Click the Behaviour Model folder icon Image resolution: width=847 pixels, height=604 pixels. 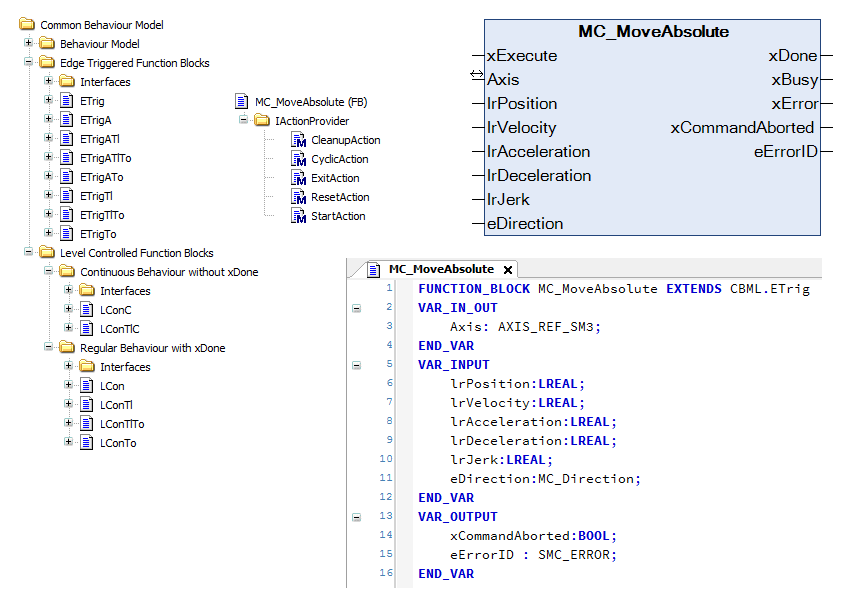point(47,44)
